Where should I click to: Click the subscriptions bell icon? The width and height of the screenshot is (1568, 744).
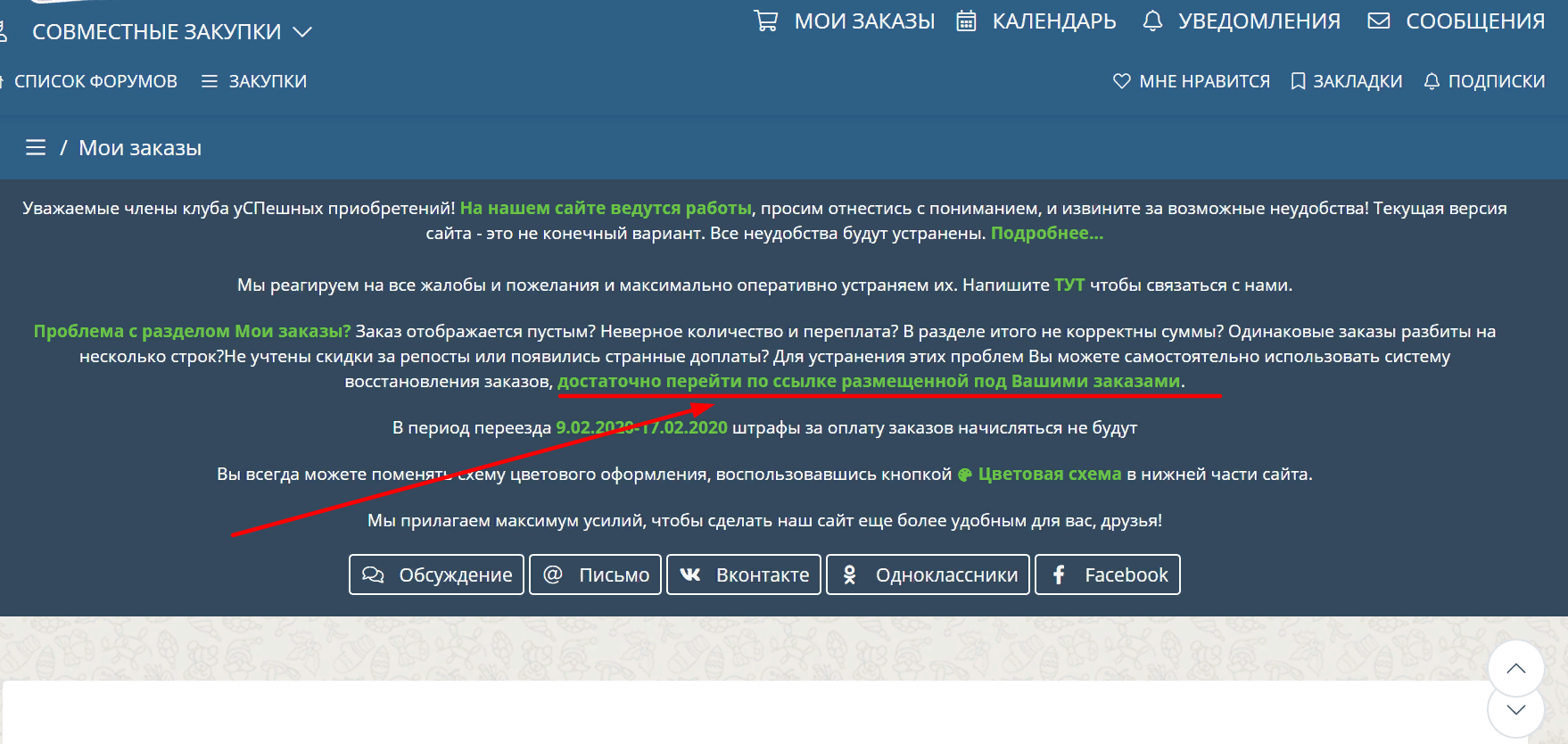[x=1432, y=81]
